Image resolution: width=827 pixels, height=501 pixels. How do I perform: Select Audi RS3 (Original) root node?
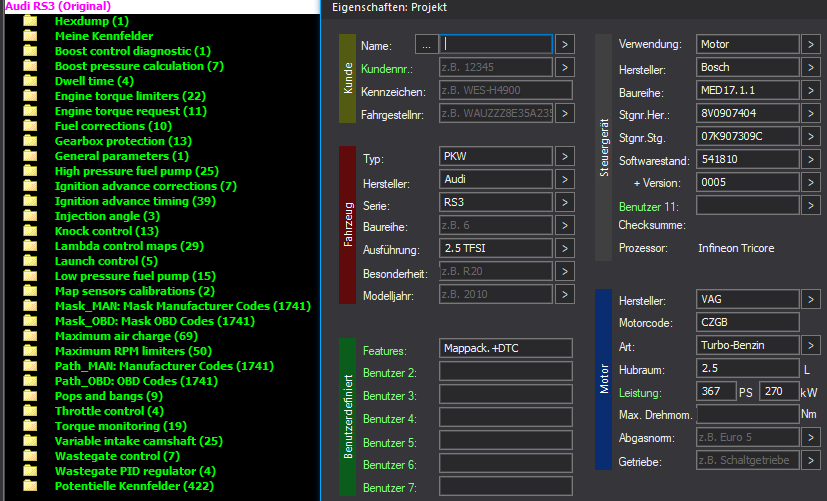(58, 6)
